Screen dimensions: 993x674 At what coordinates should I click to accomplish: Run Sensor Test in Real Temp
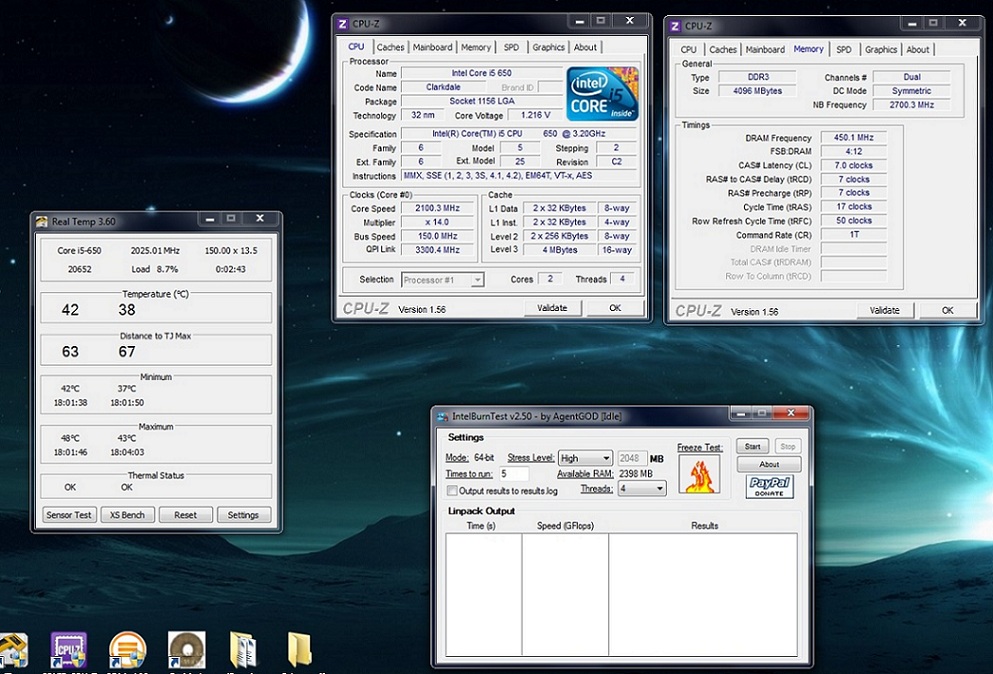(x=69, y=515)
